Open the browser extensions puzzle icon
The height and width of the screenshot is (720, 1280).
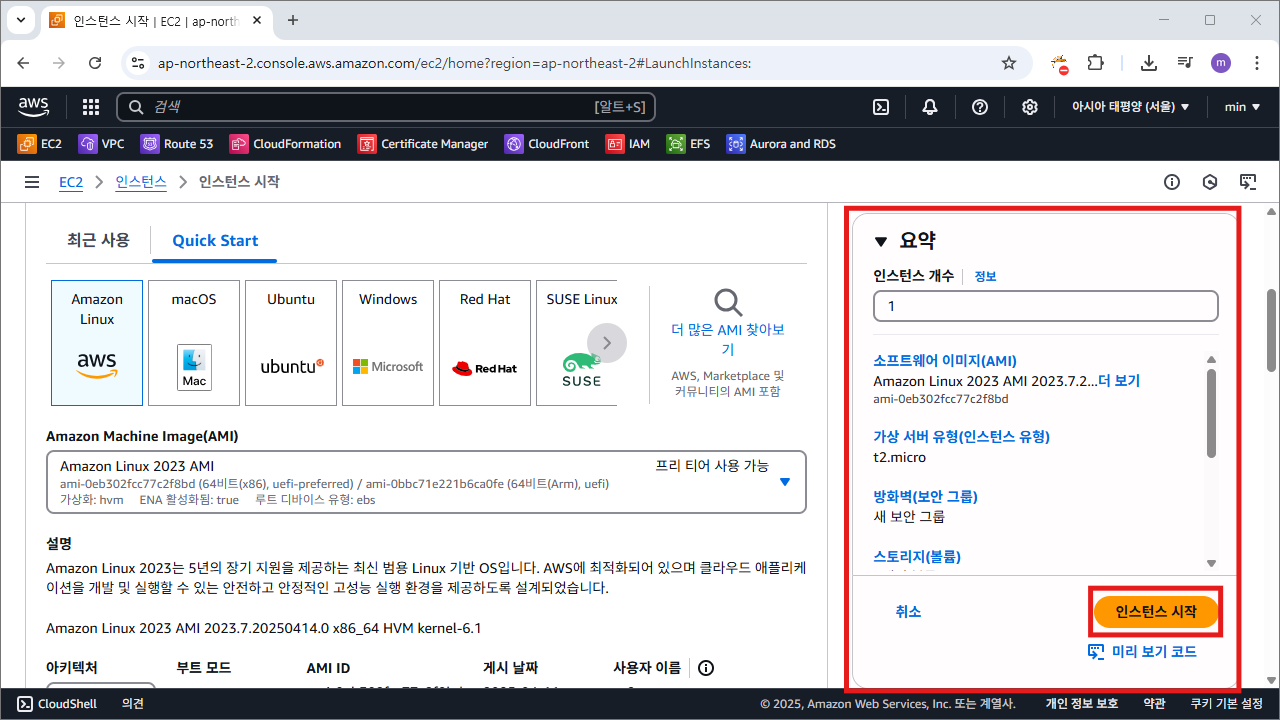[1095, 63]
